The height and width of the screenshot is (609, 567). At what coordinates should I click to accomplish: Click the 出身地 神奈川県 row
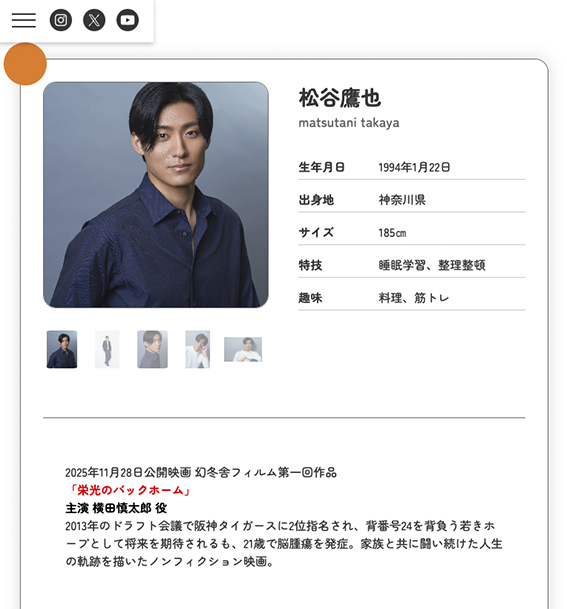click(x=412, y=200)
